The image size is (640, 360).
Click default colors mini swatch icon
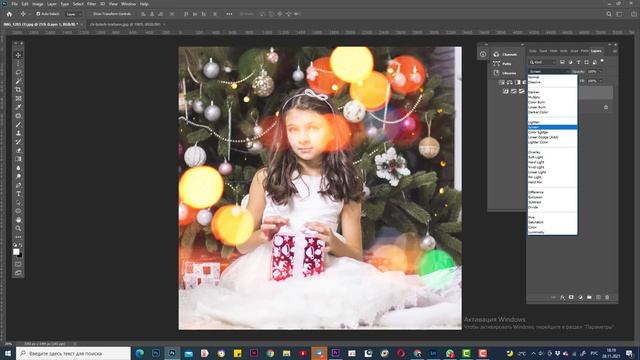click(x=15, y=245)
